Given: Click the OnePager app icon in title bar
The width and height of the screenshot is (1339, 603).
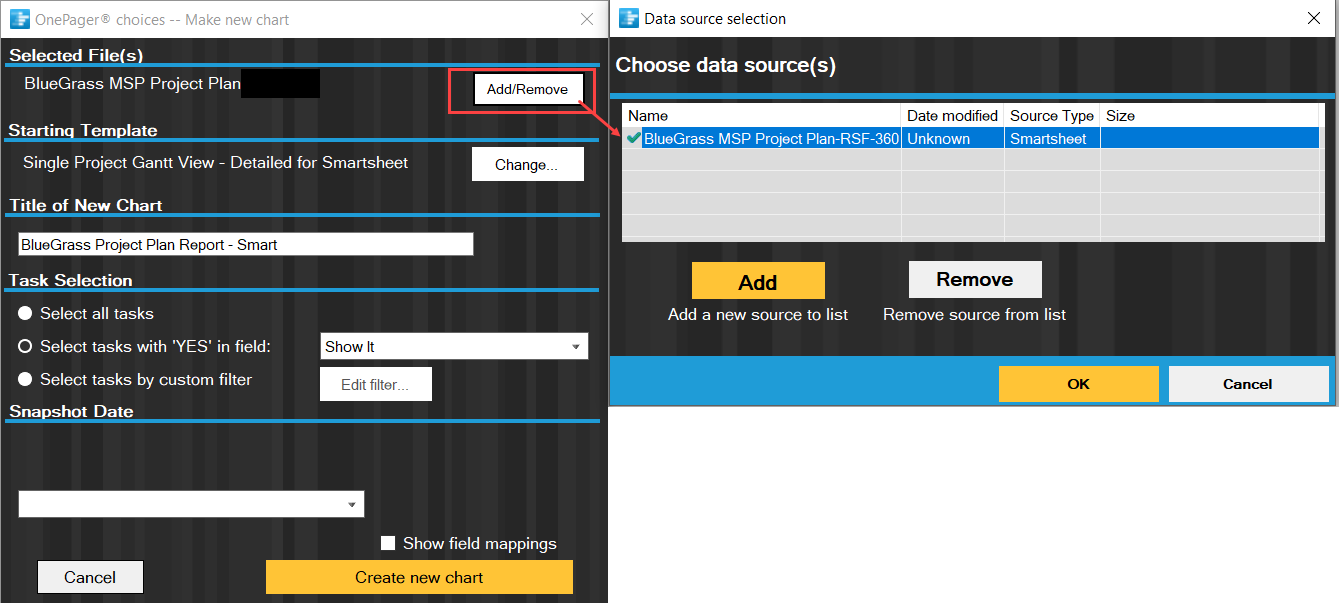Looking at the screenshot, I should pyautogui.click(x=19, y=19).
